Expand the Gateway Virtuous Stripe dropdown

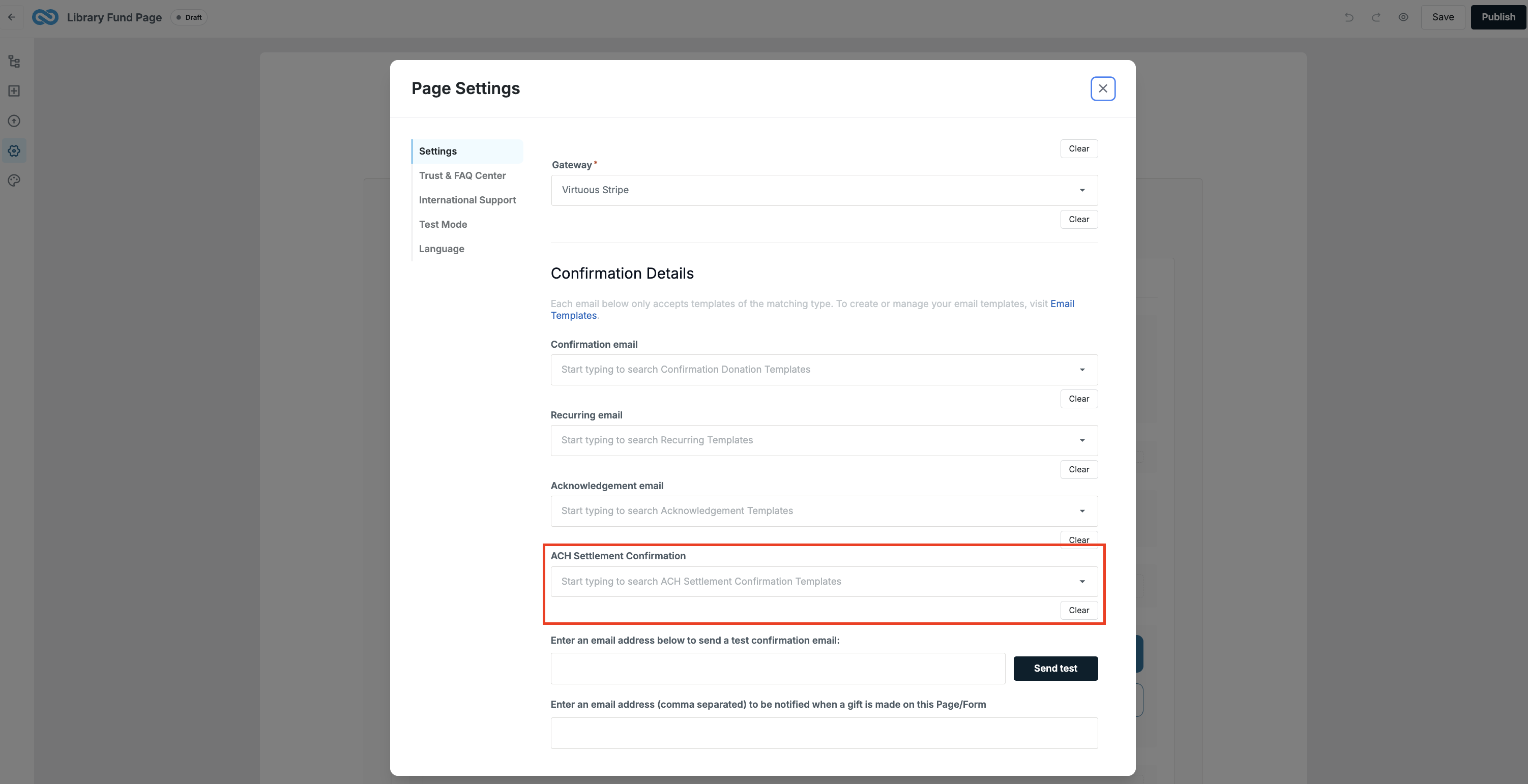[x=824, y=190]
